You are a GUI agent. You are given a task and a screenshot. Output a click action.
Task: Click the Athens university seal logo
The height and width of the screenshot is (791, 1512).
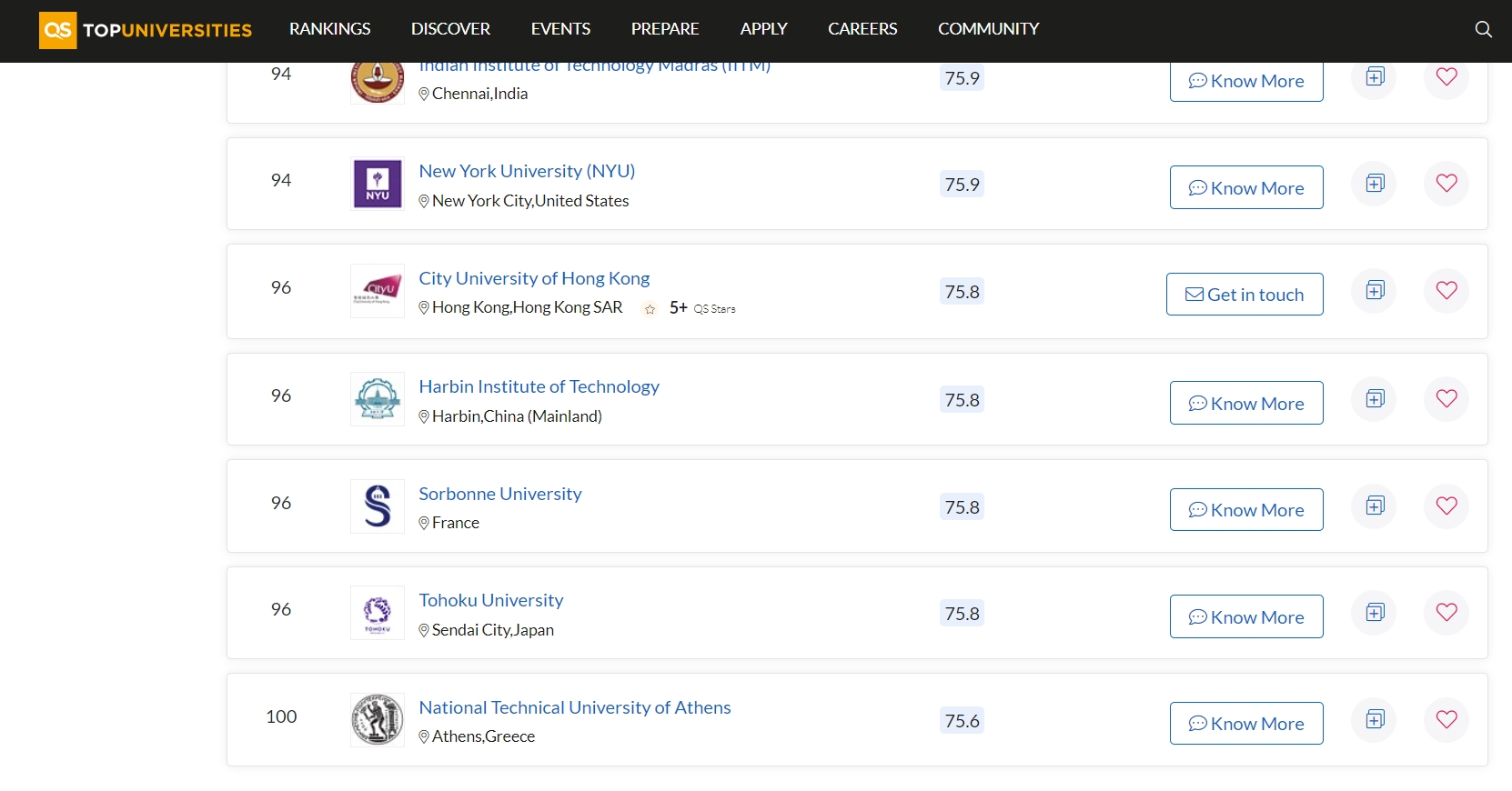(x=378, y=720)
